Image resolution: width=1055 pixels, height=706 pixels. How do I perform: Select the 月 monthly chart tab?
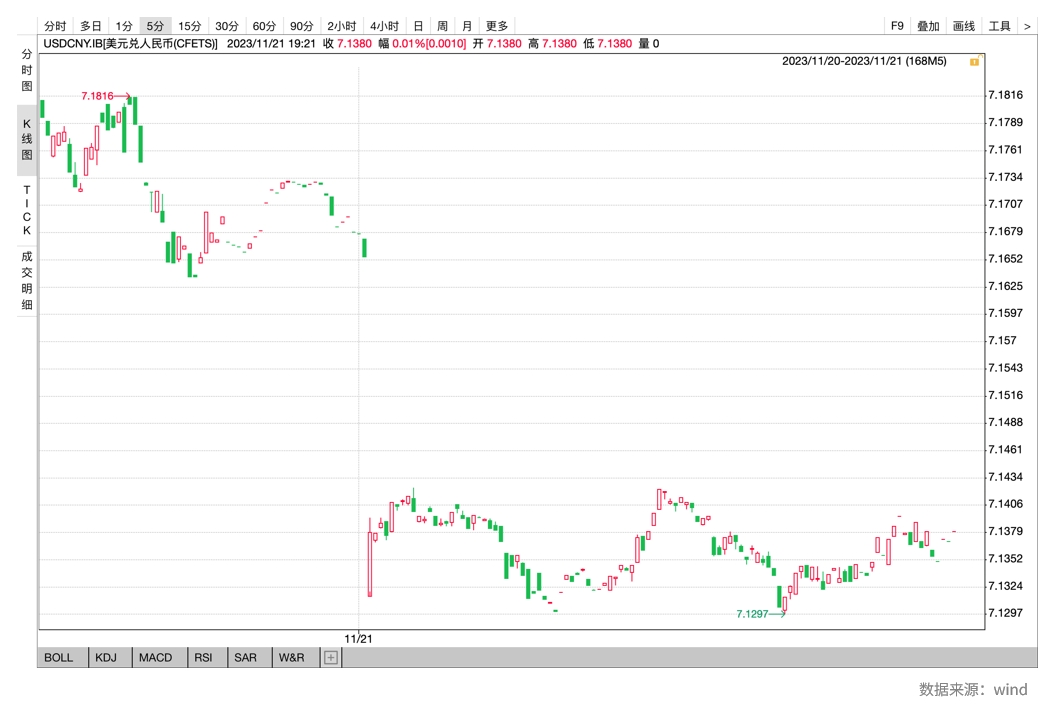click(x=467, y=26)
